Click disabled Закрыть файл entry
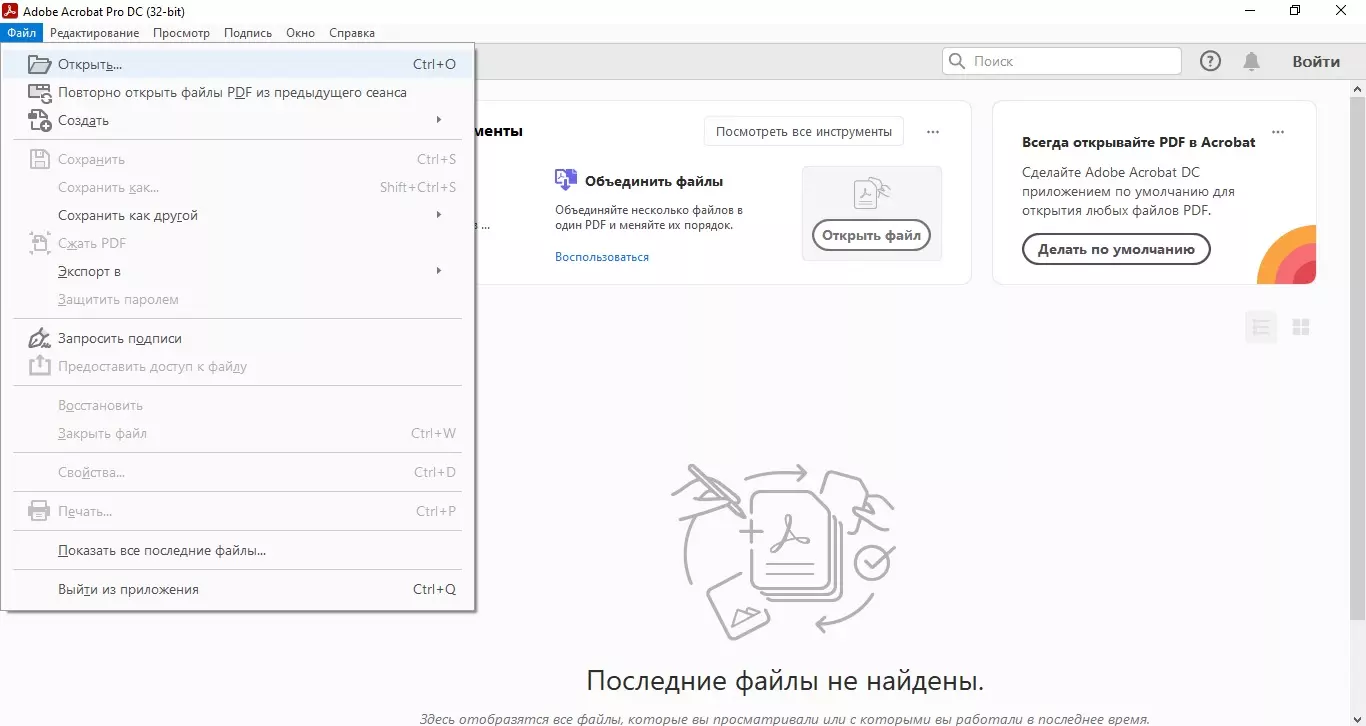This screenshot has height=726, width=1366. pos(237,433)
